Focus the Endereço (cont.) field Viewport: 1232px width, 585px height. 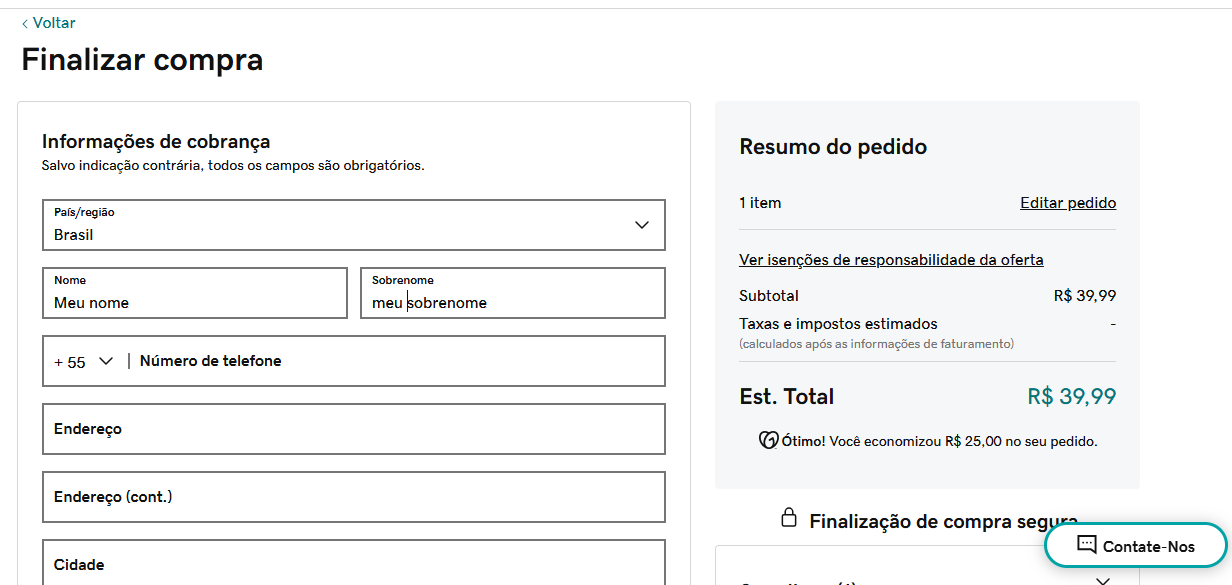354,497
